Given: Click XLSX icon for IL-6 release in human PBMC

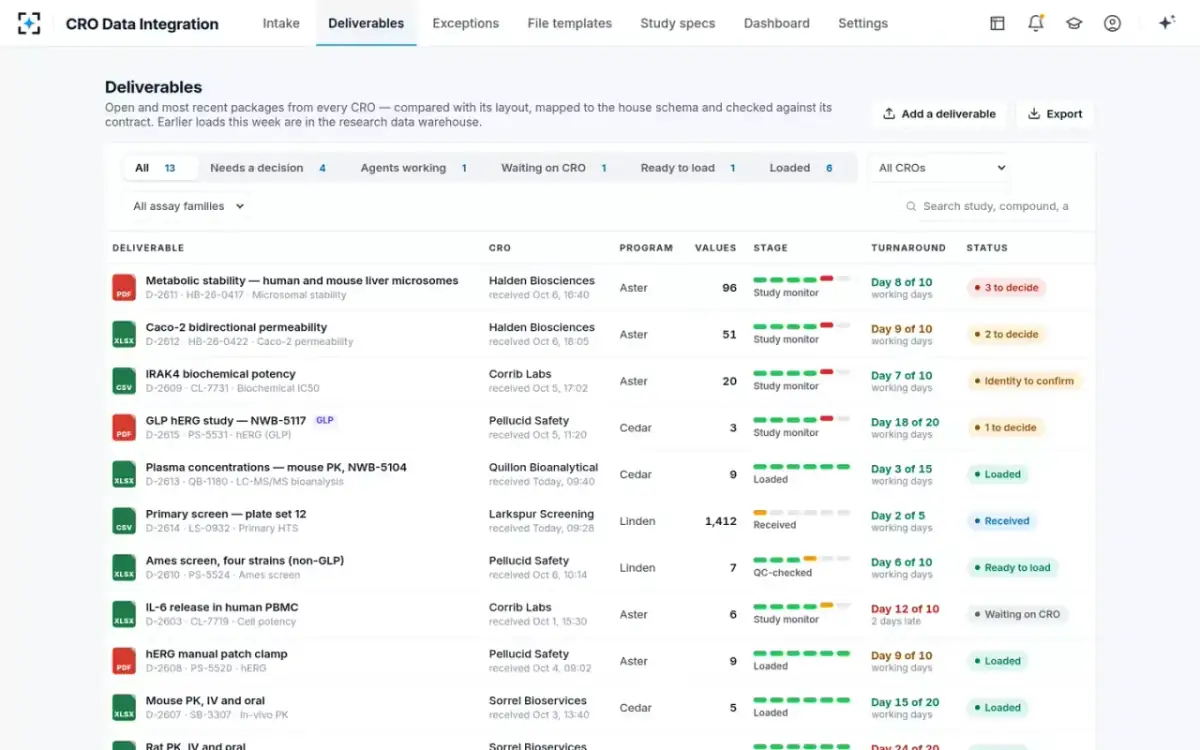Looking at the screenshot, I should 124,614.
